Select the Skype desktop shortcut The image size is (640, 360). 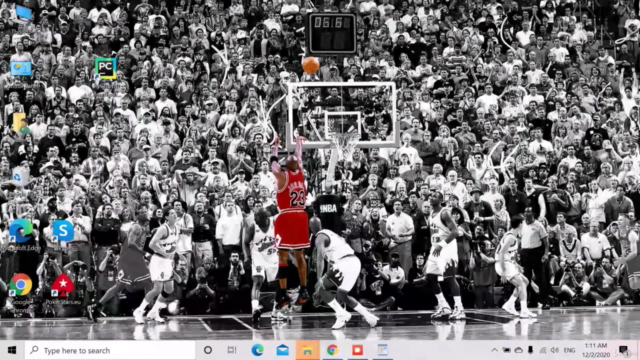(63, 231)
